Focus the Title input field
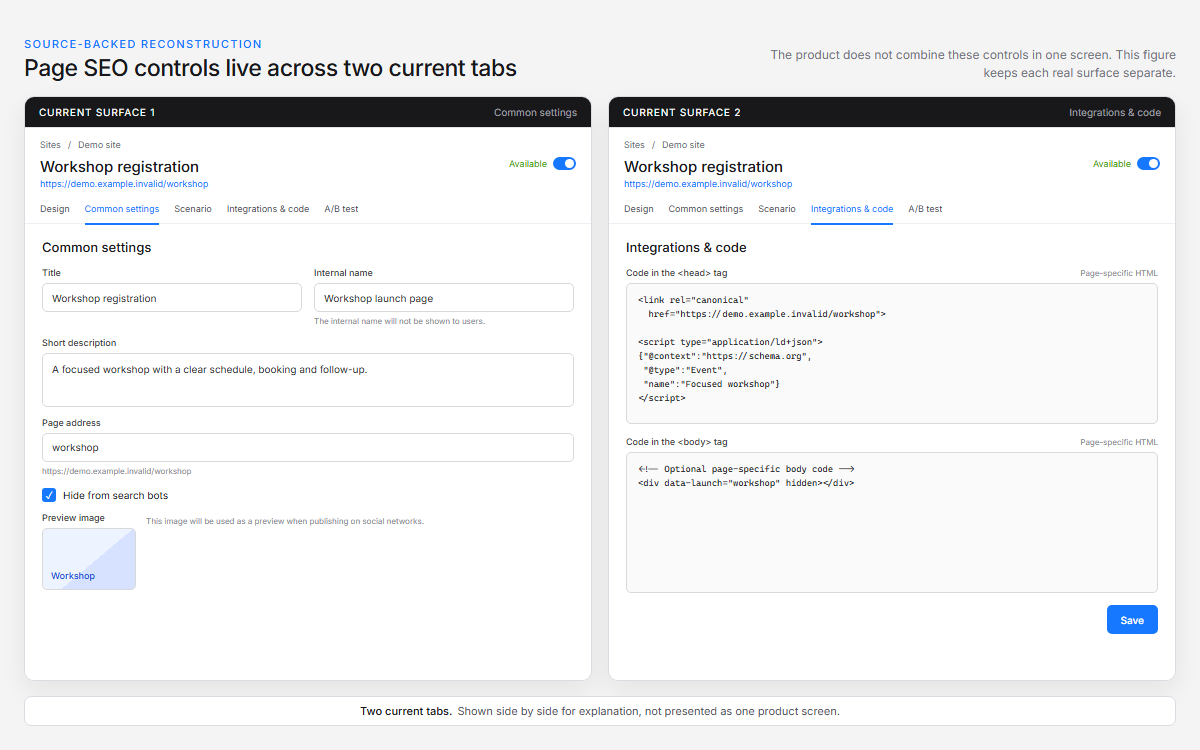 click(x=172, y=298)
